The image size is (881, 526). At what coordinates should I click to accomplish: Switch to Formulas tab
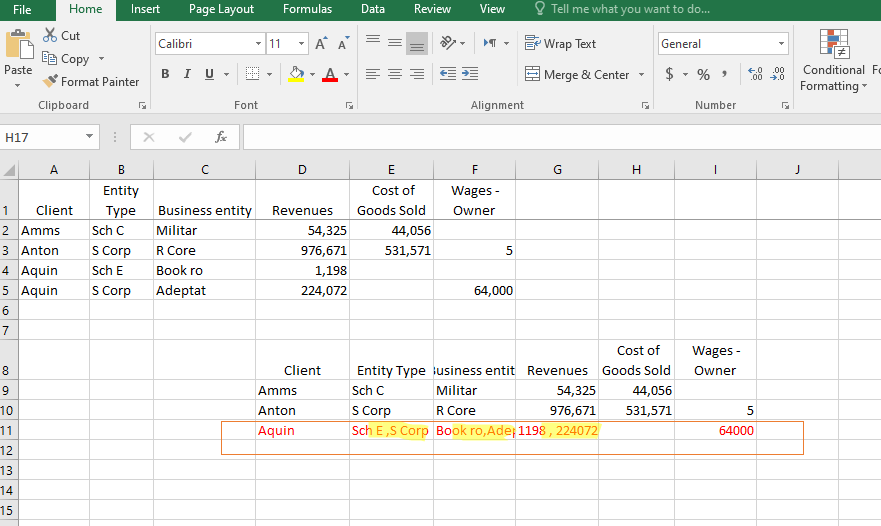pos(307,9)
